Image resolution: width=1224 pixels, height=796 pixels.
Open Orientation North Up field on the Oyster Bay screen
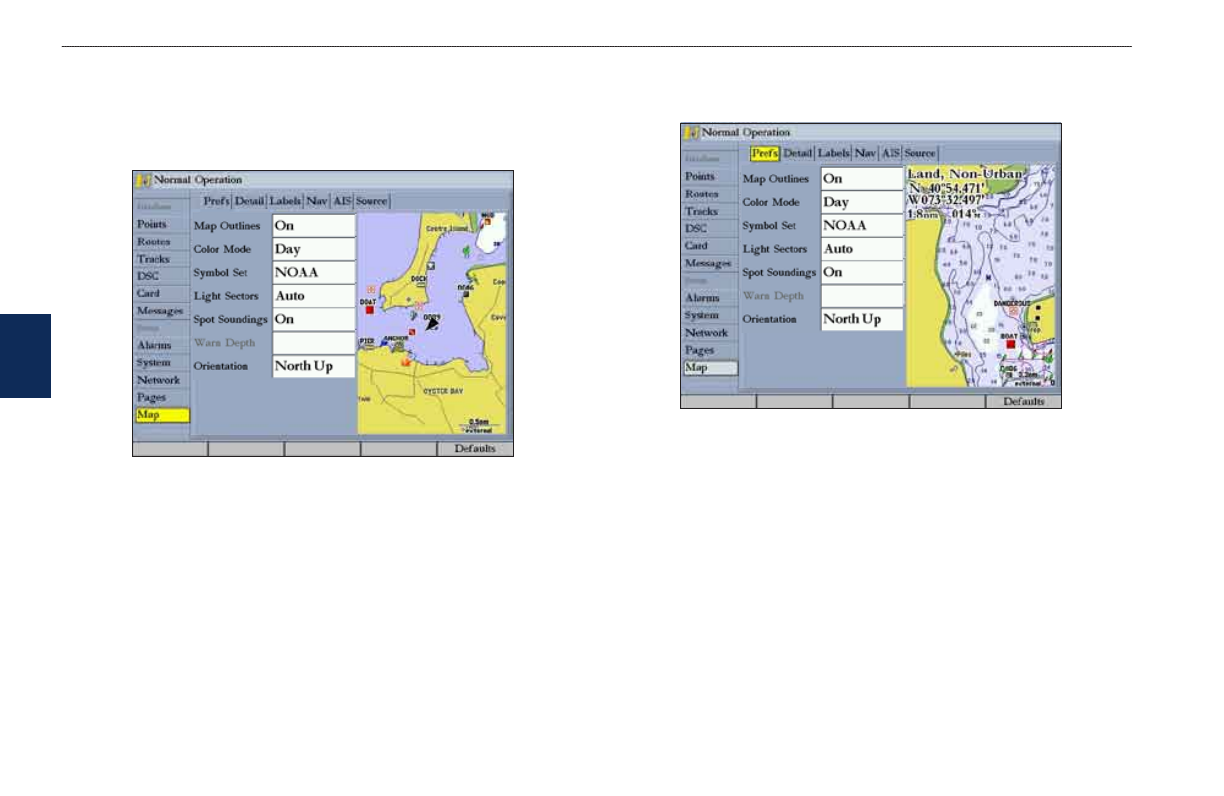tap(314, 366)
